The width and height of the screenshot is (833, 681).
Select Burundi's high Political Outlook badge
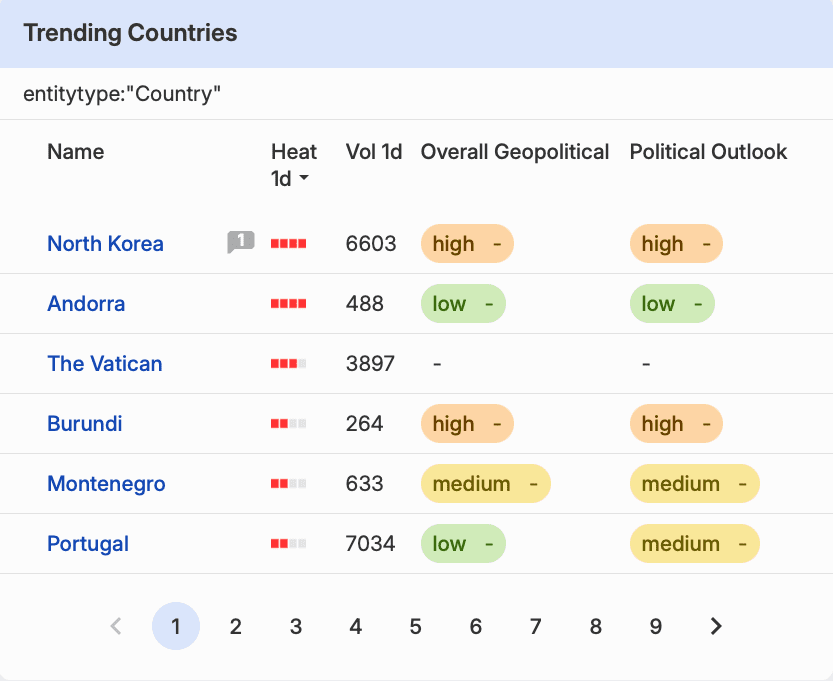point(676,424)
